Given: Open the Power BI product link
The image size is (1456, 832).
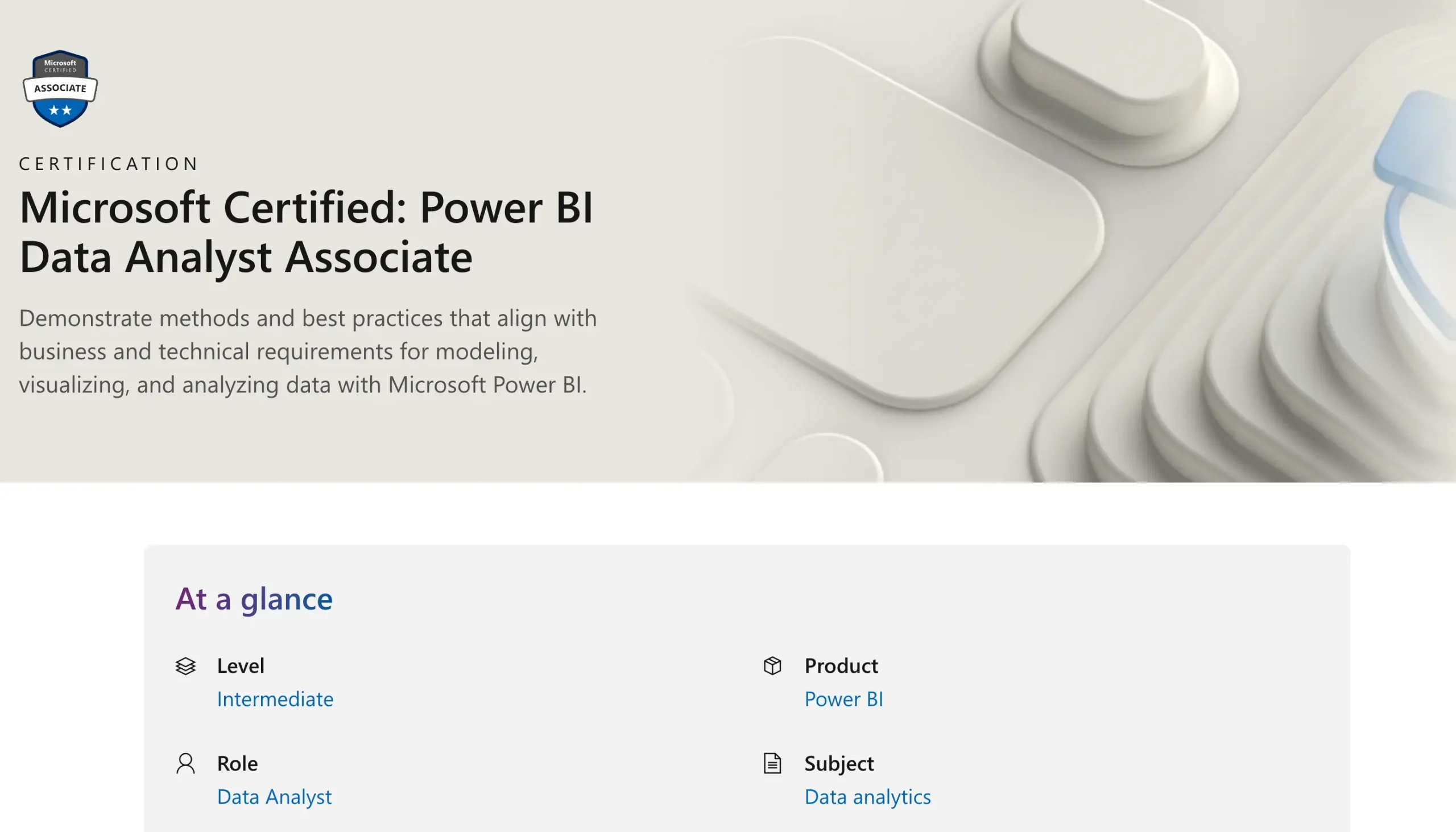Looking at the screenshot, I should click(843, 699).
